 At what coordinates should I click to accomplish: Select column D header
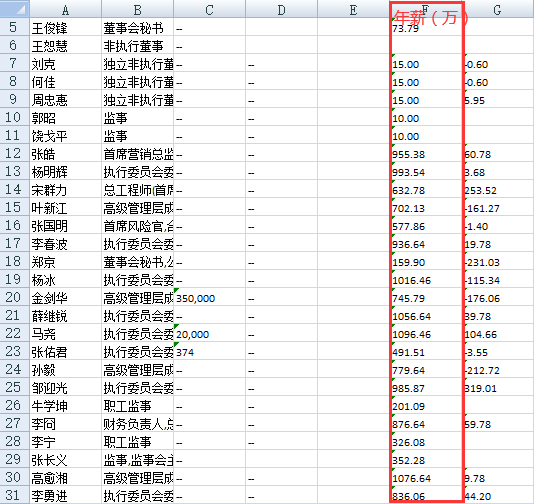point(282,9)
